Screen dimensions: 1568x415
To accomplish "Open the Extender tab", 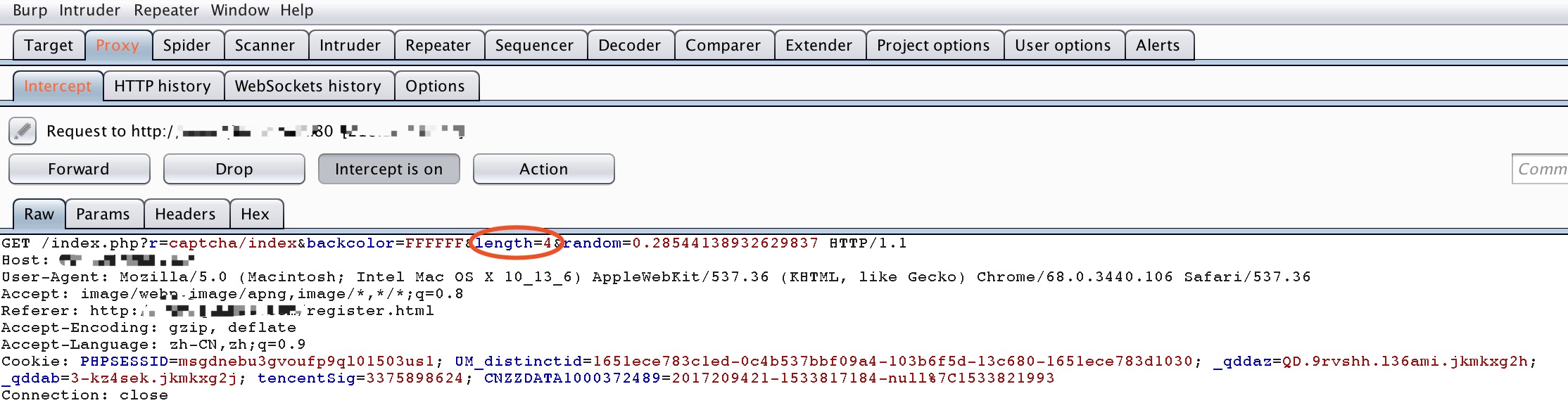I will pyautogui.click(x=818, y=45).
